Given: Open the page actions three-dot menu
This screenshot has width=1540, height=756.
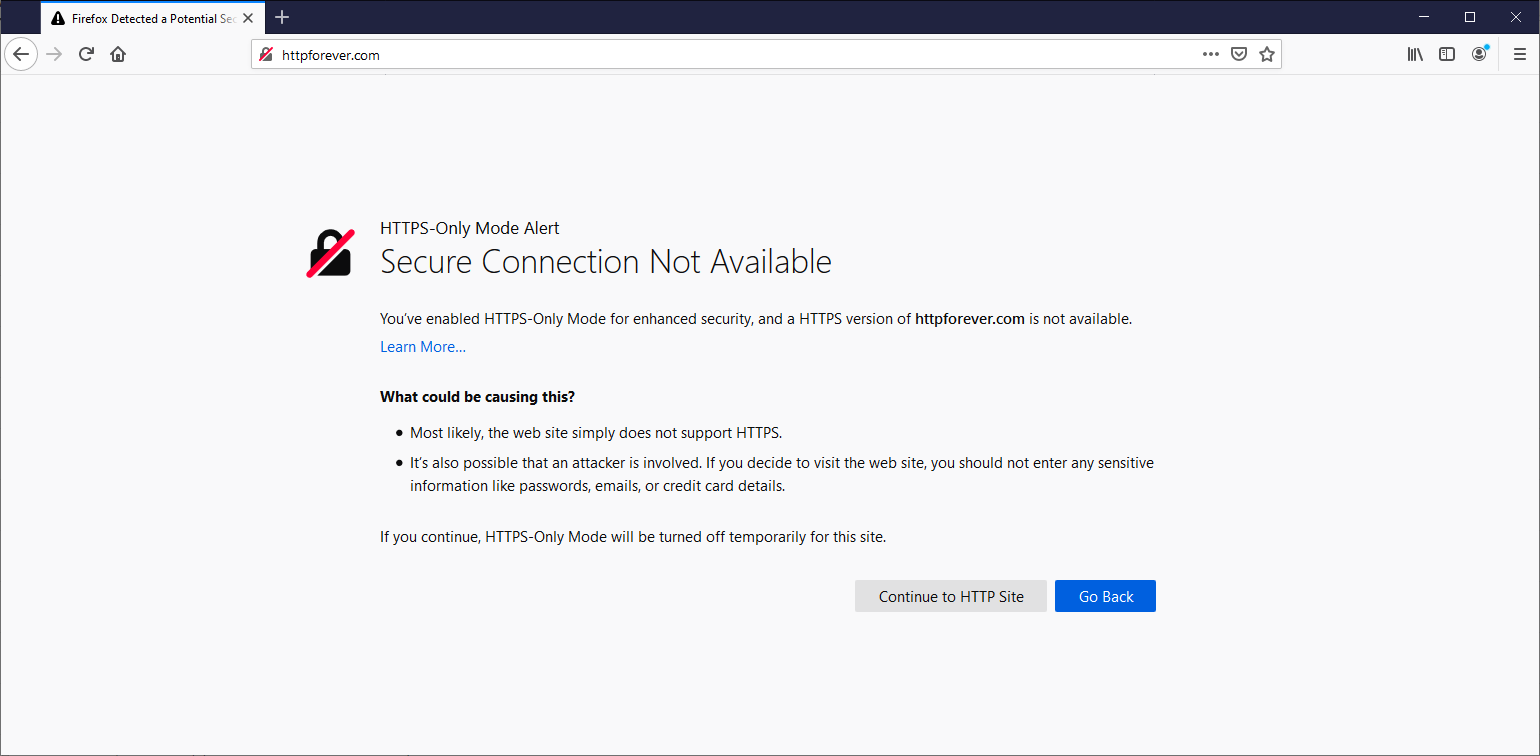Looking at the screenshot, I should [x=1210, y=54].
